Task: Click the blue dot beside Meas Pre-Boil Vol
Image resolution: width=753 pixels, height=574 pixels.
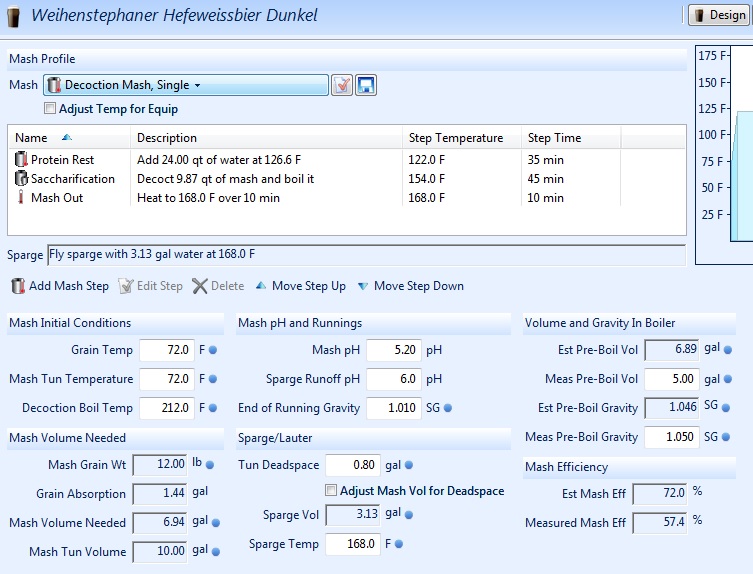Action: [728, 379]
